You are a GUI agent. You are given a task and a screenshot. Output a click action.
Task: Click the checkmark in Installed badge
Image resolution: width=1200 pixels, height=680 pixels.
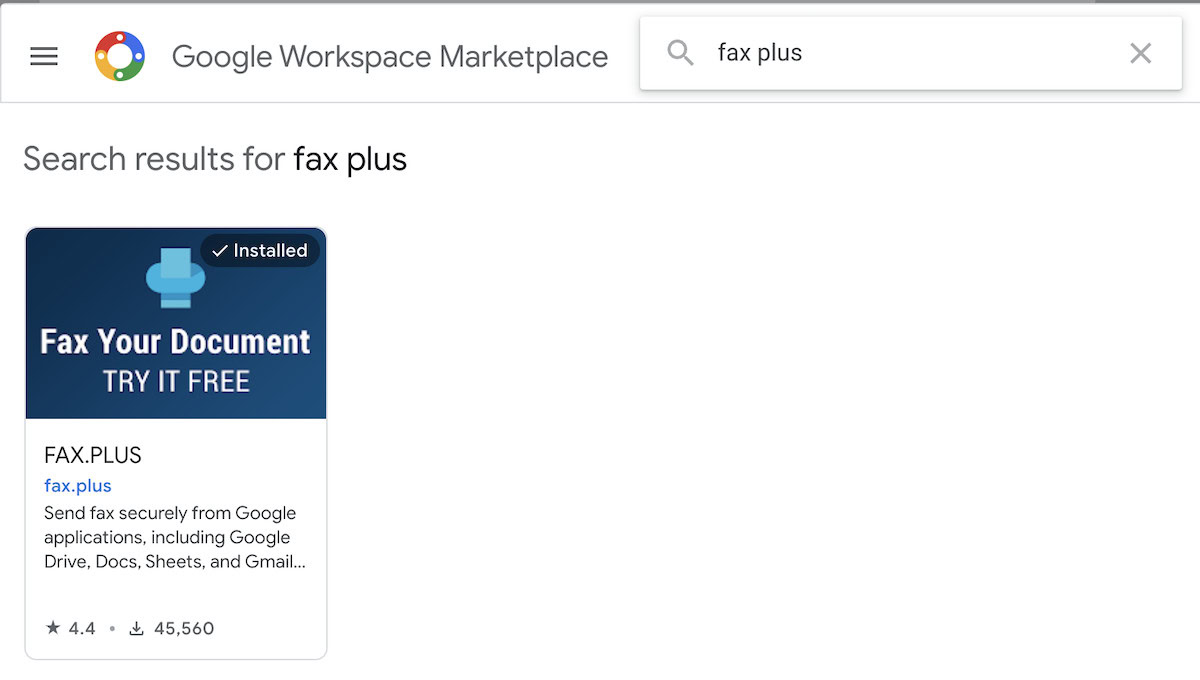point(220,251)
